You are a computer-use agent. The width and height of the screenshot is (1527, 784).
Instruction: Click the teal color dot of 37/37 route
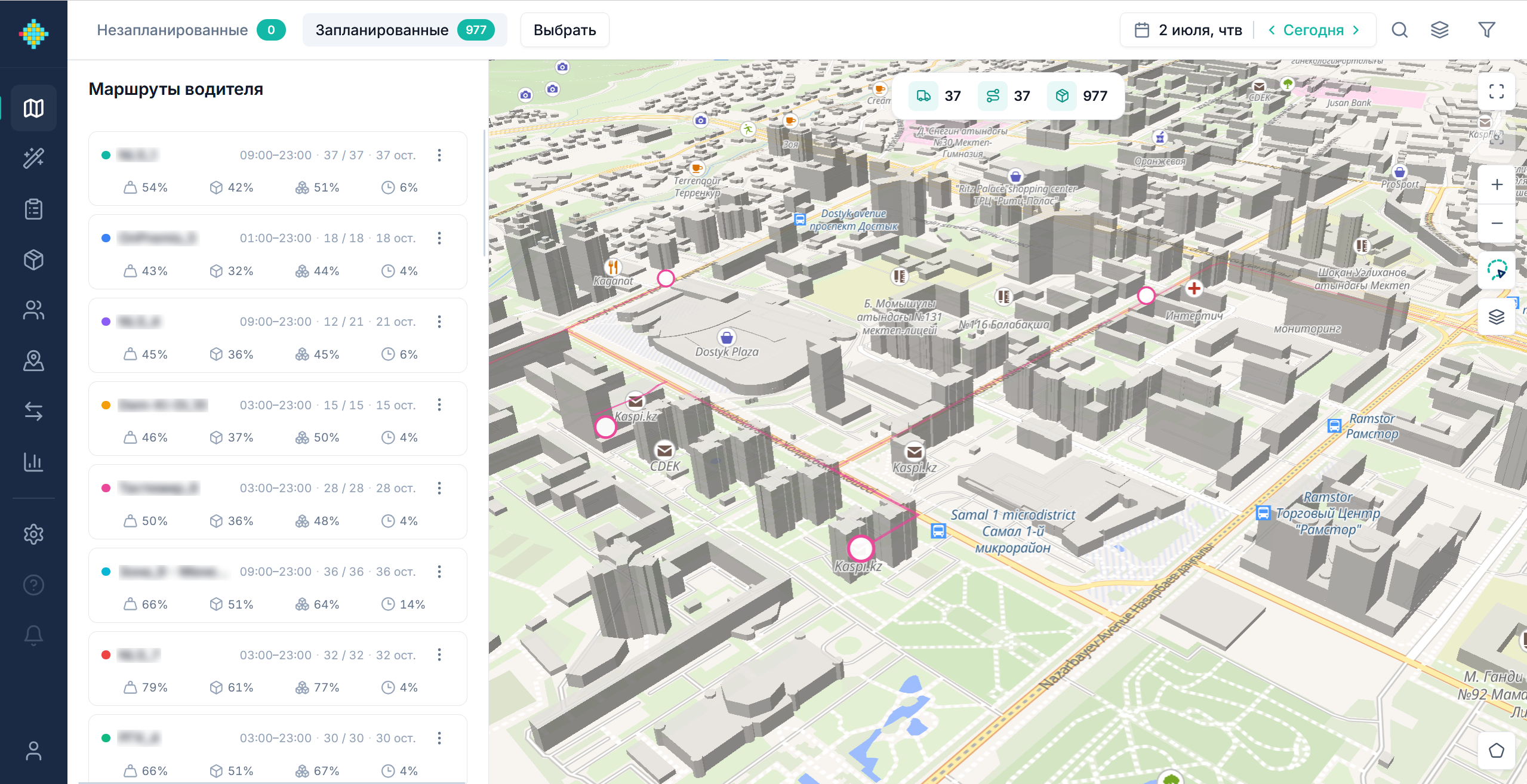pos(106,155)
